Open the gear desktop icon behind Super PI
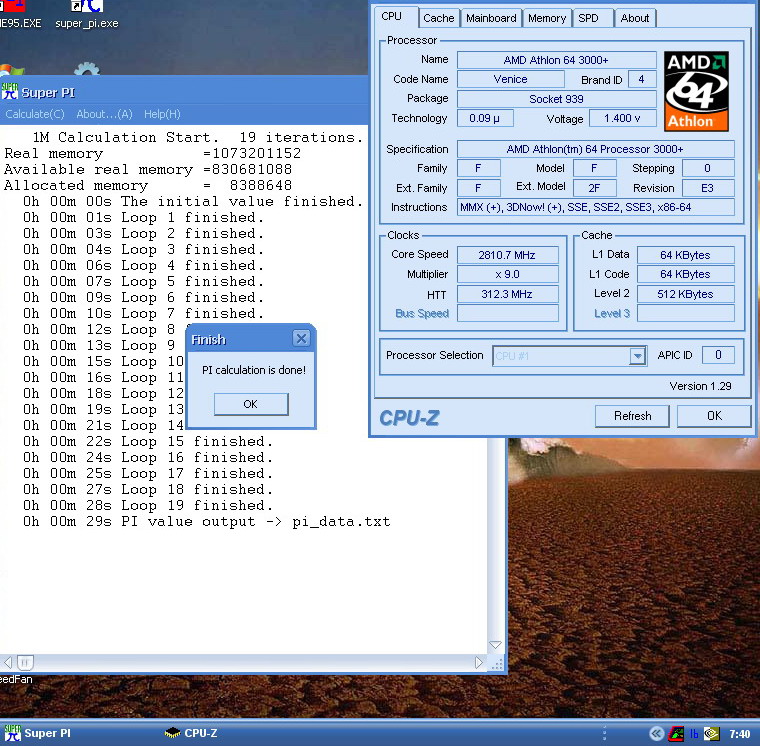760x746 pixels. [87, 70]
